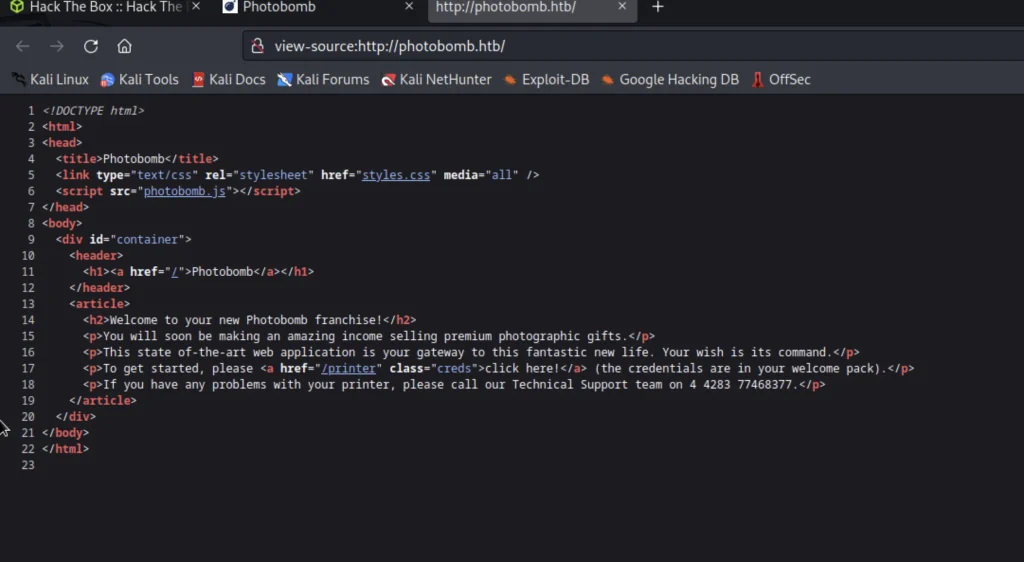Open a new browser tab
Screen dimensions: 1024x562
coord(658,7)
